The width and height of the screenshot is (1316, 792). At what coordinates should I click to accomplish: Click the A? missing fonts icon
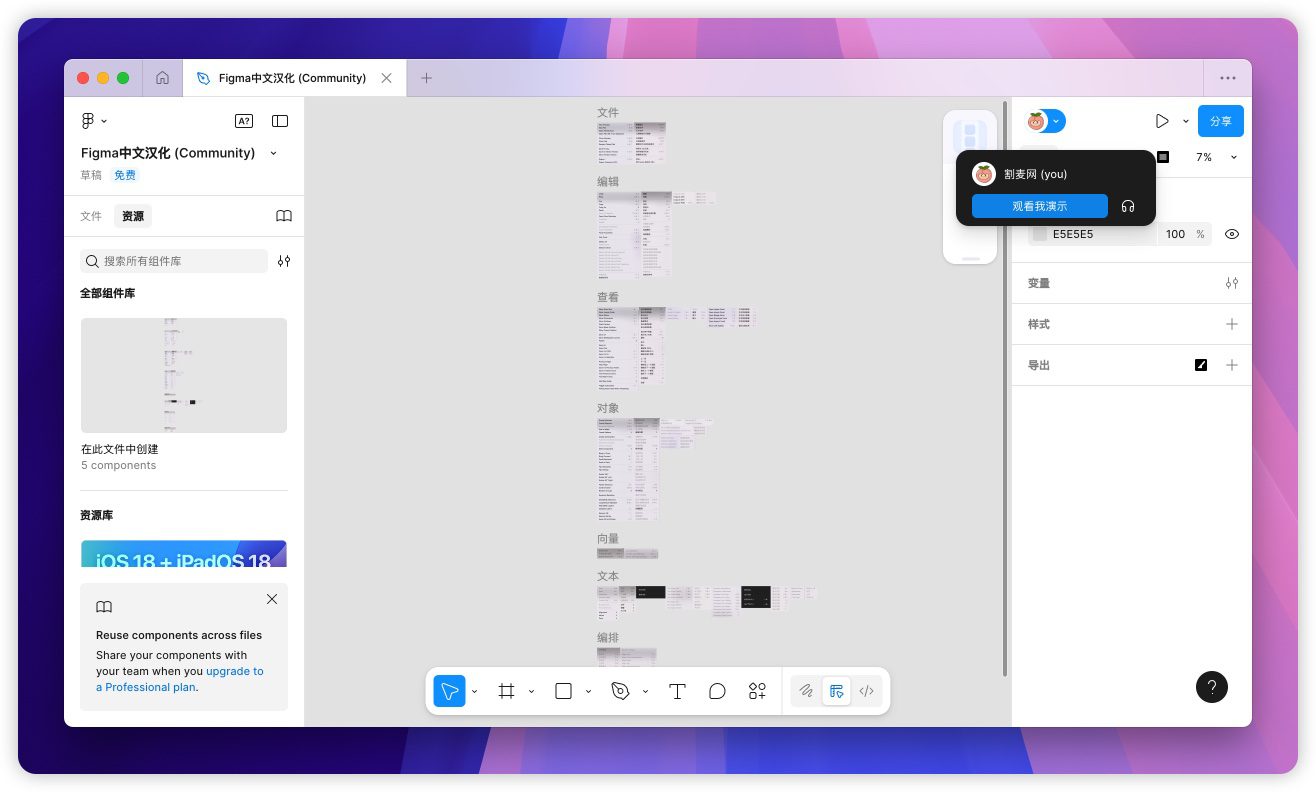click(244, 121)
